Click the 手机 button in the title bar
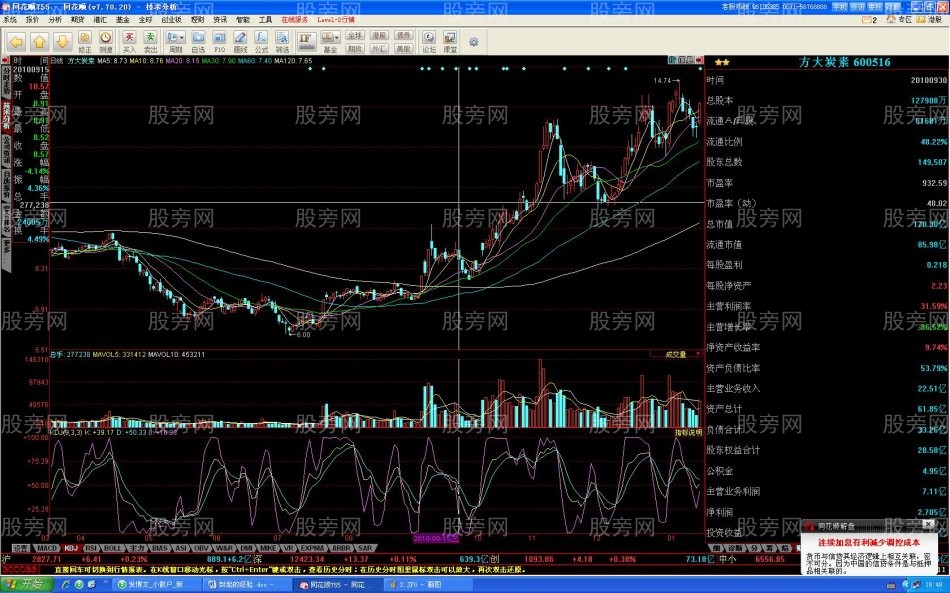This screenshot has width=950, height=593. (839, 7)
